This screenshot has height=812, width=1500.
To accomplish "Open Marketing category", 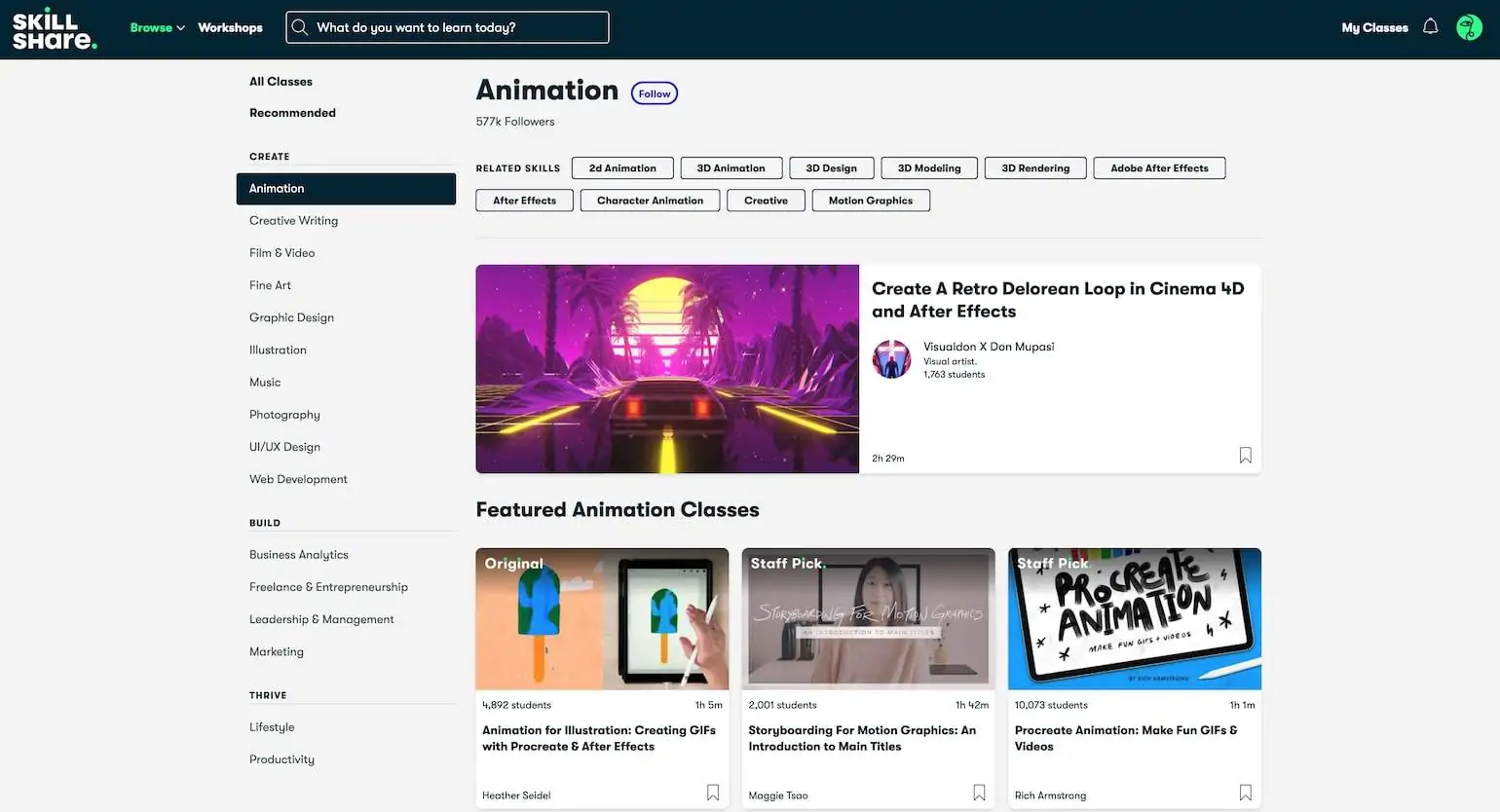I will pos(277,651).
